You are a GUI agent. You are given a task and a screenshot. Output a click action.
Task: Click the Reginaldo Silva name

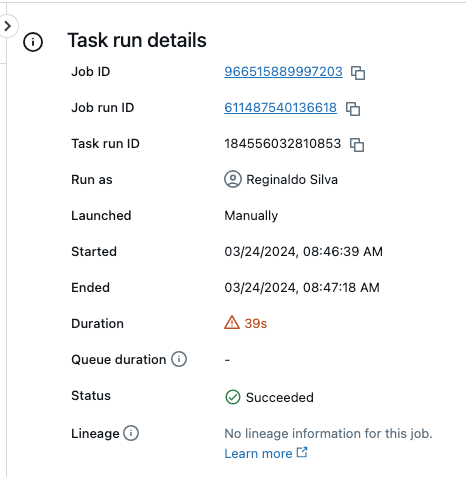pos(292,180)
